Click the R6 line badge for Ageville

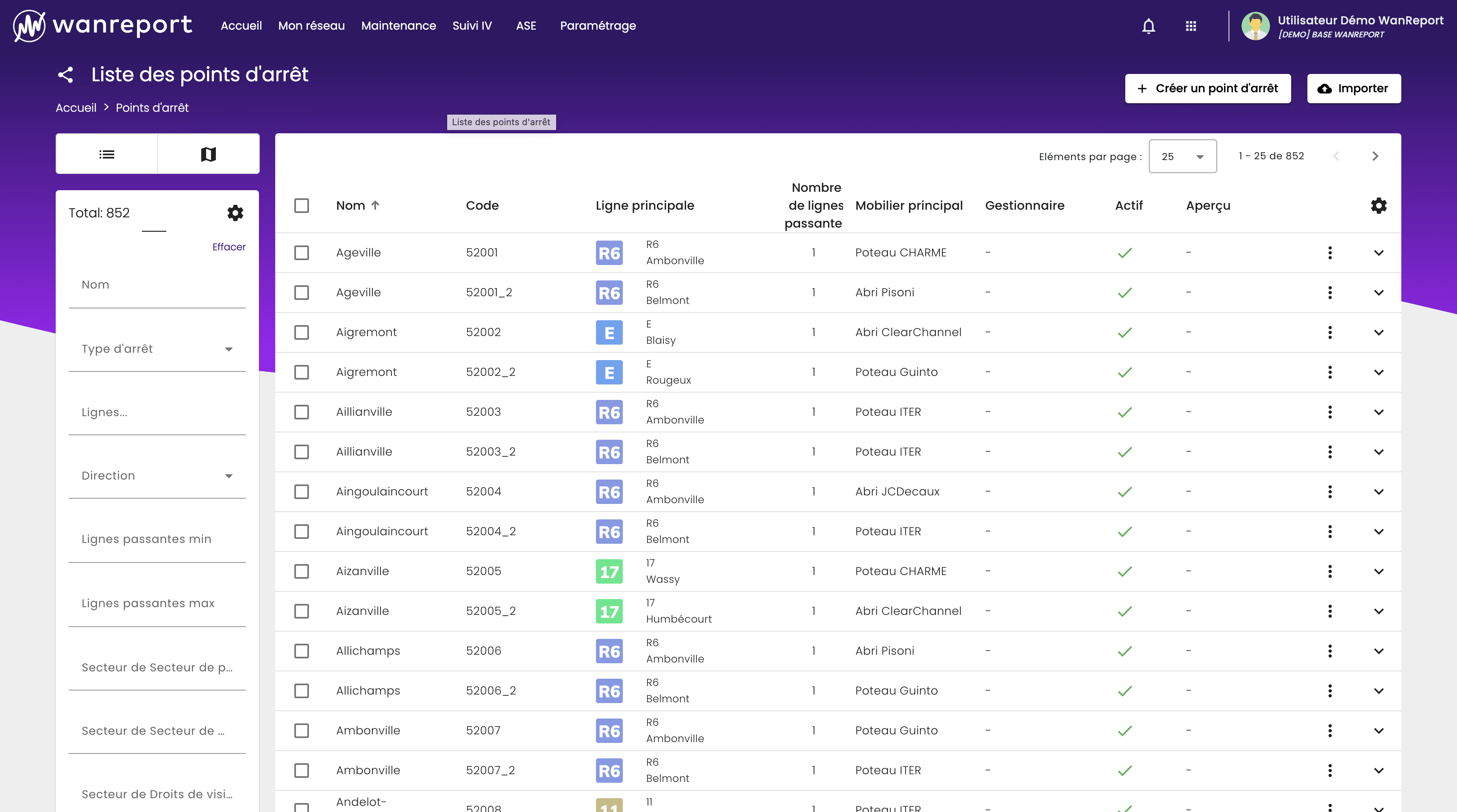[609, 253]
